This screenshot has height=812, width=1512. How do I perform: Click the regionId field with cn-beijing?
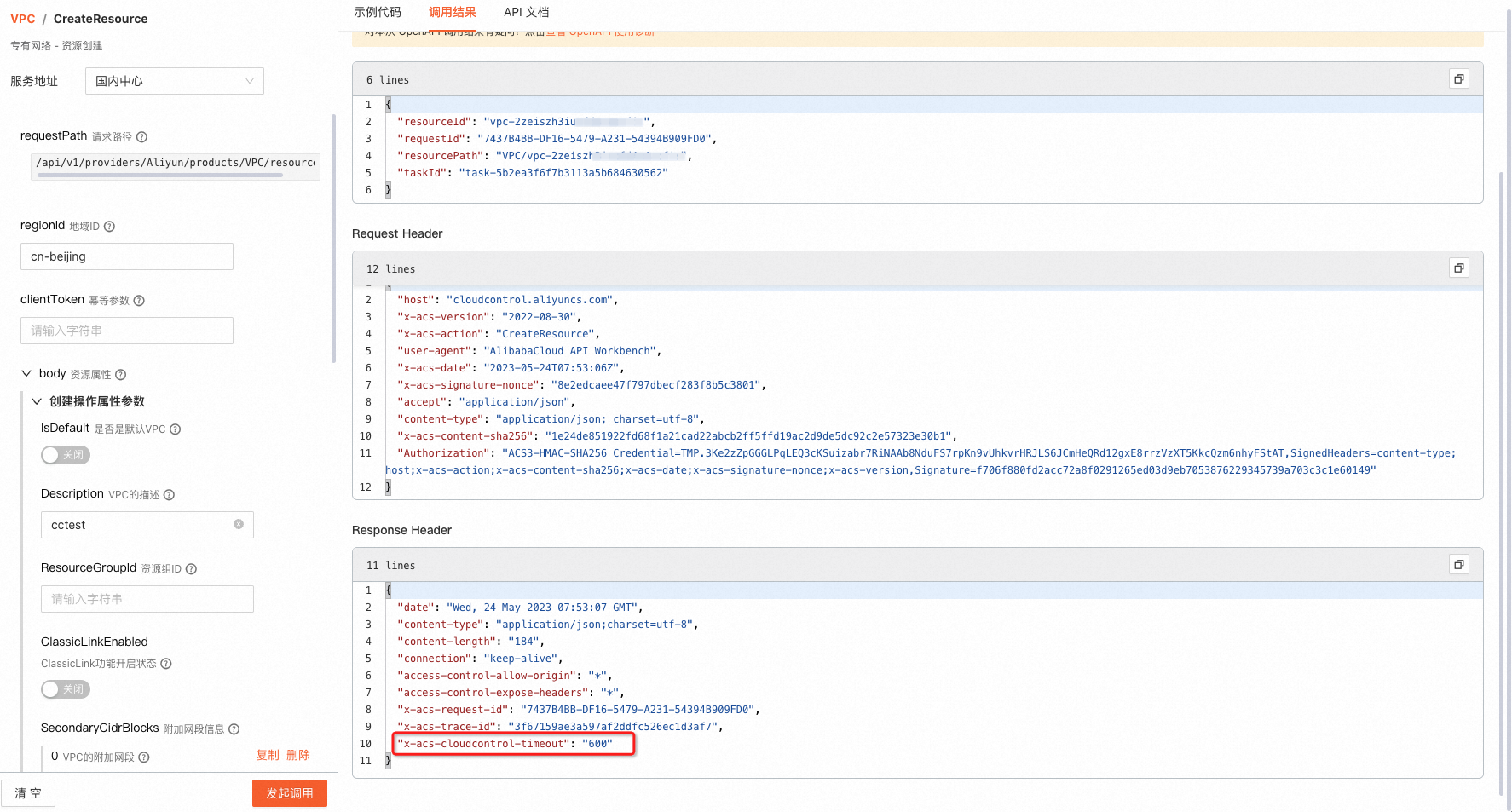(x=127, y=256)
